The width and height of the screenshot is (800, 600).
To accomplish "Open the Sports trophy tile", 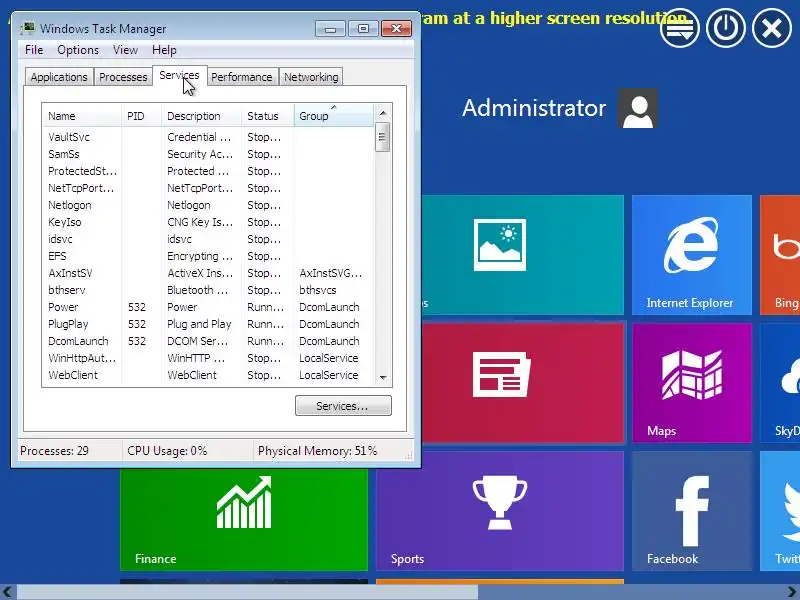I will click(500, 511).
